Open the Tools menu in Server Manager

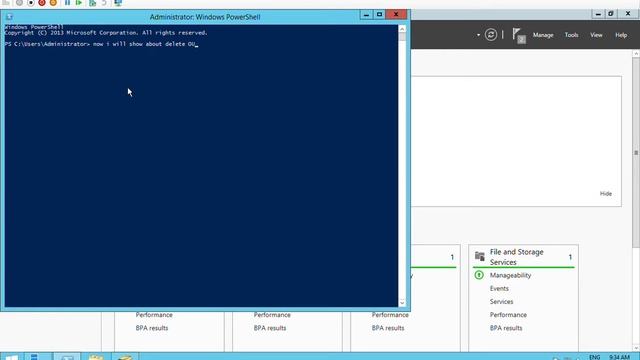click(x=571, y=35)
